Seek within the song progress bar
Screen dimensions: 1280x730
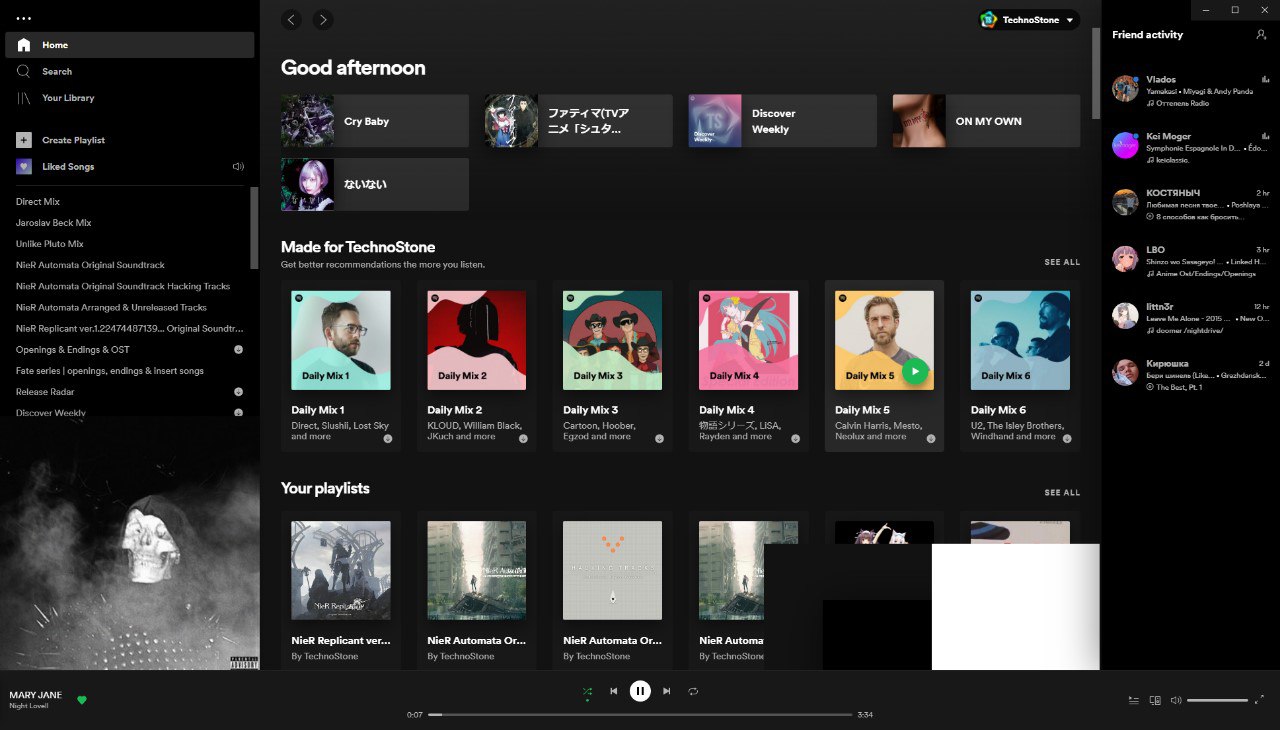pyautogui.click(x=640, y=715)
